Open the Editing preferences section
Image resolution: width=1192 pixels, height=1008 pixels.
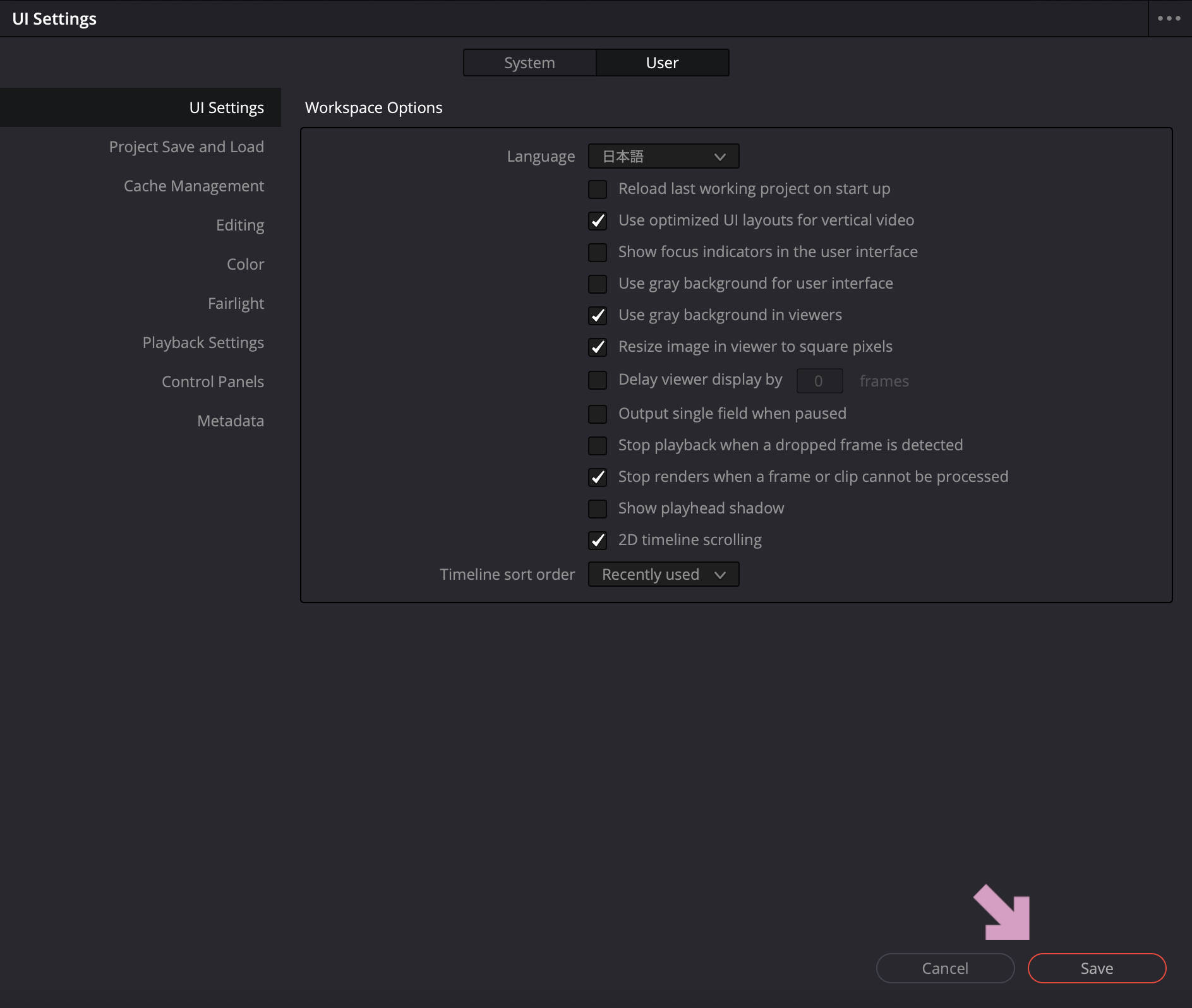(240, 224)
